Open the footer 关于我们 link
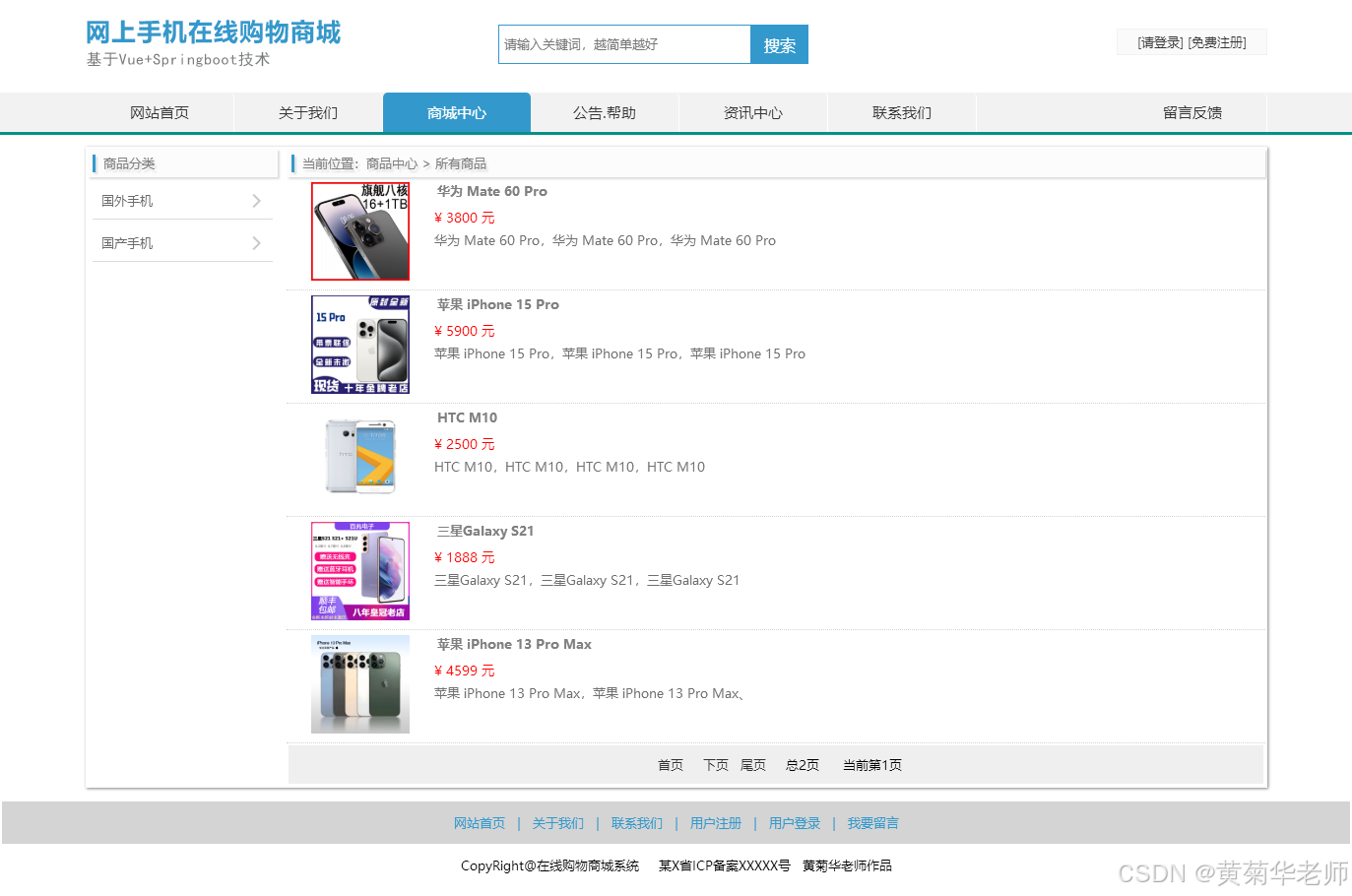This screenshot has height=896, width=1352. 558,823
